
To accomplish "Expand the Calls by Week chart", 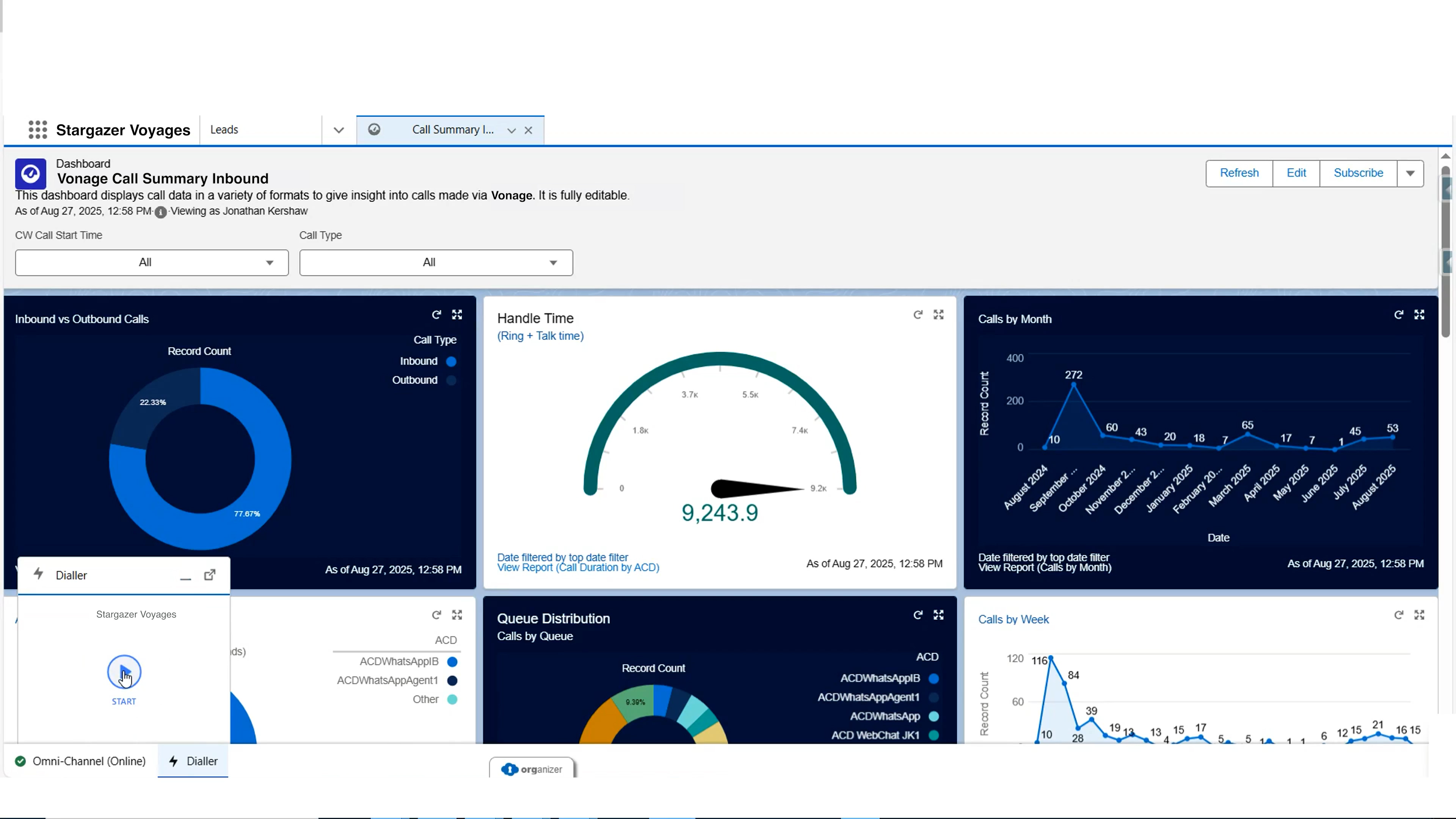I will tap(1419, 615).
